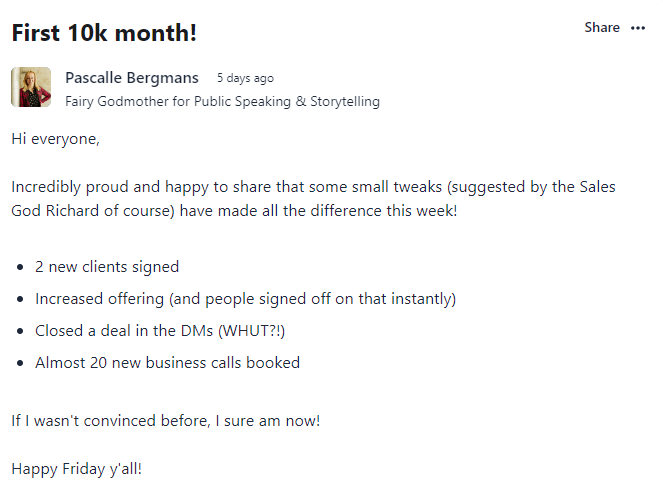The width and height of the screenshot is (663, 485).
Task: Click the 'First 10k month!' post title
Action: point(104,32)
